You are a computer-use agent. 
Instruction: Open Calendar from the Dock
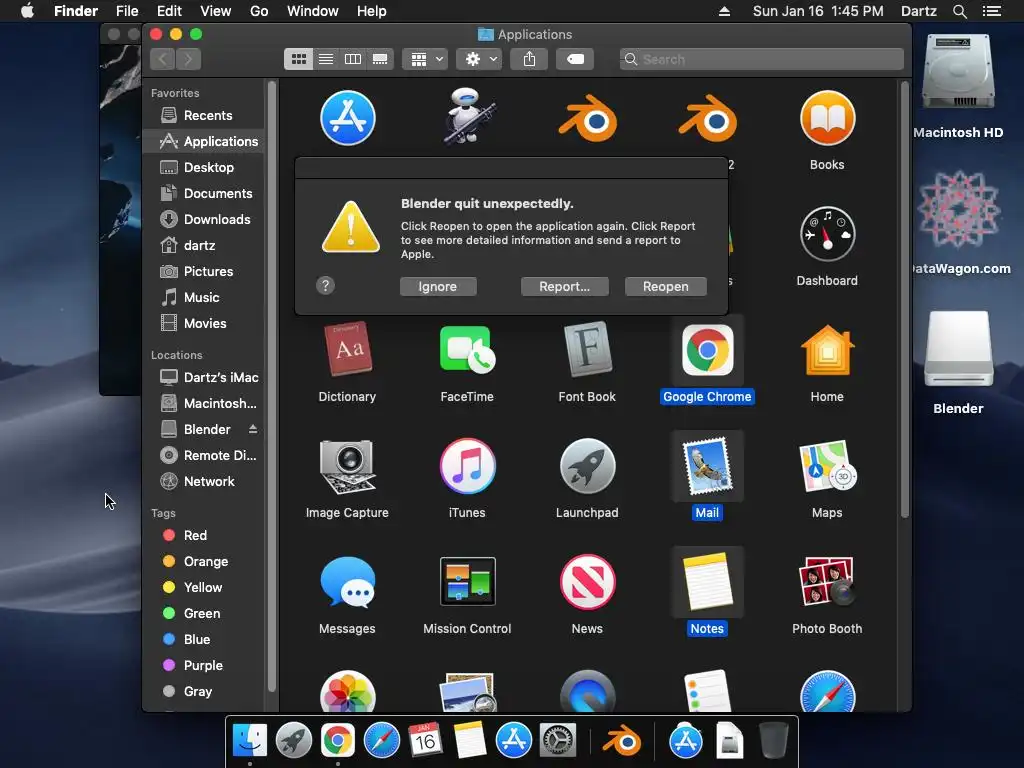425,741
